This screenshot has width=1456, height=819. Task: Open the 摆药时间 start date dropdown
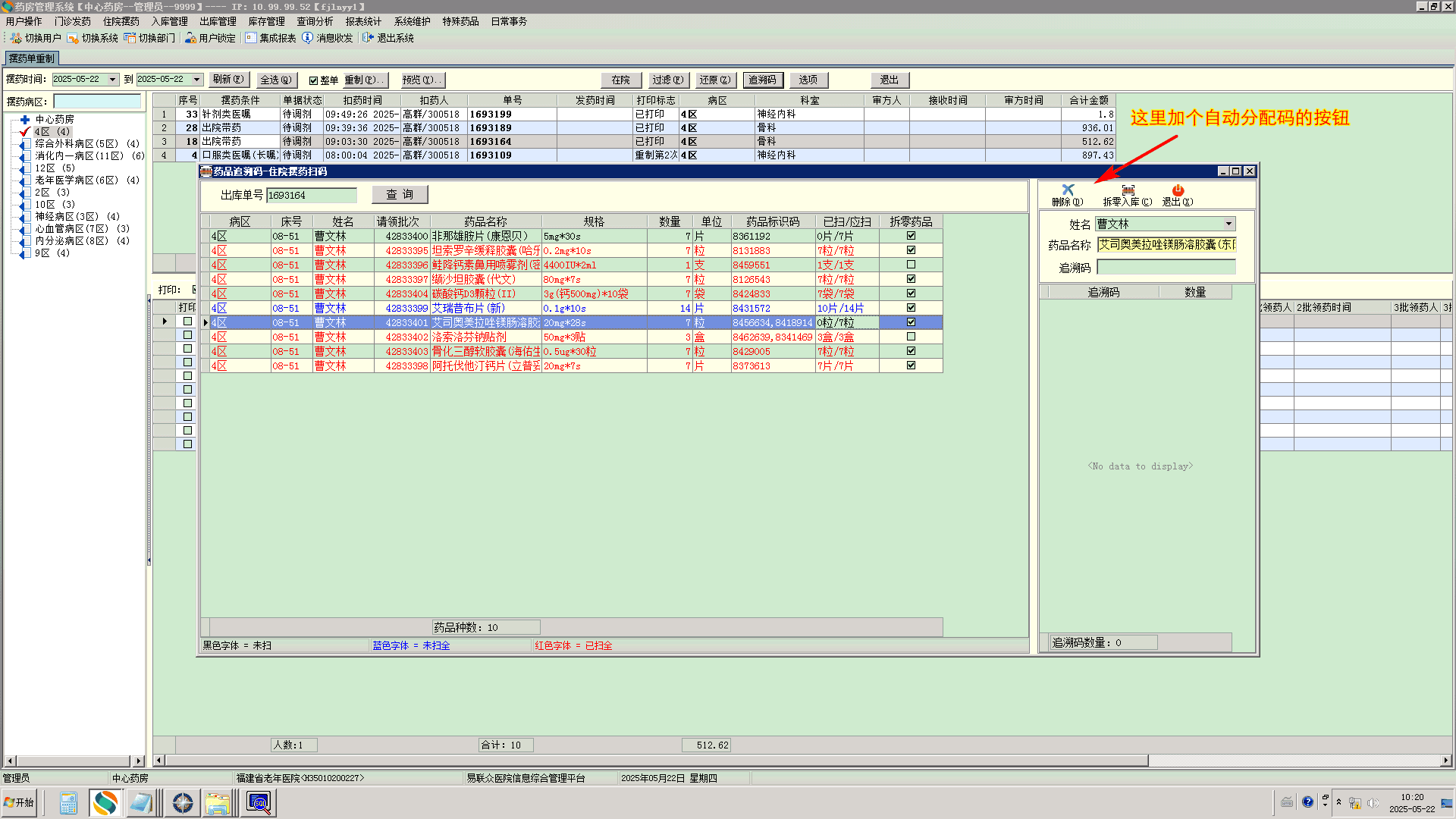112,80
